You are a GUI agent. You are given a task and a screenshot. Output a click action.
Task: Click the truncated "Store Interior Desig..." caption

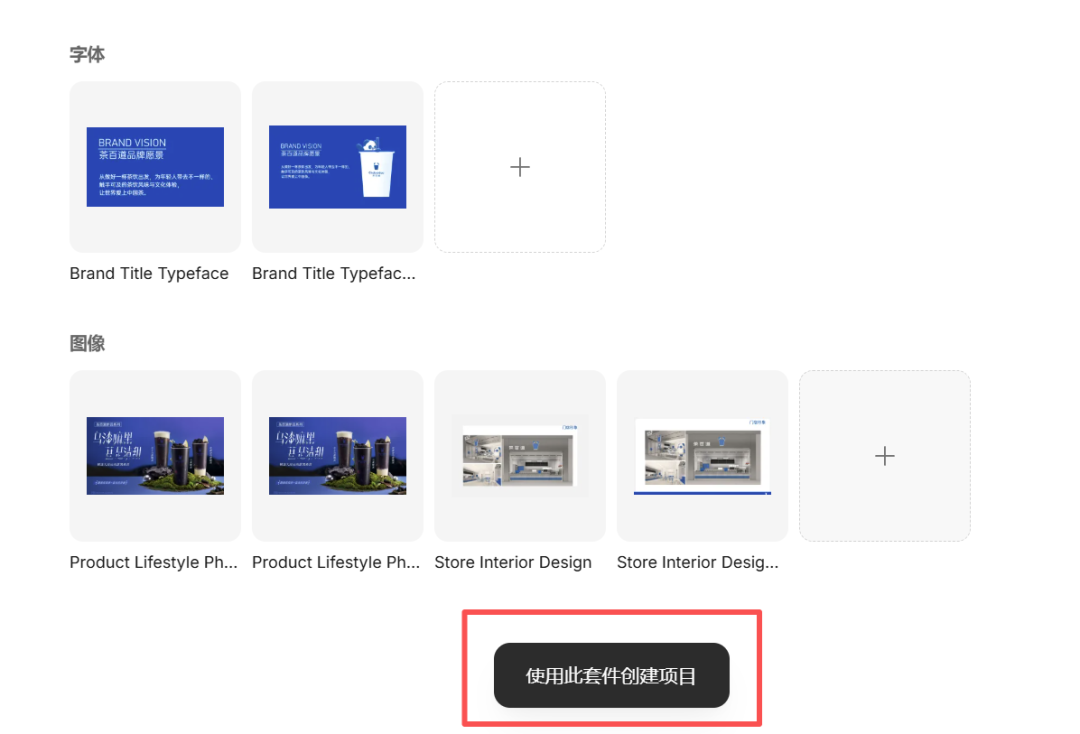coord(697,562)
